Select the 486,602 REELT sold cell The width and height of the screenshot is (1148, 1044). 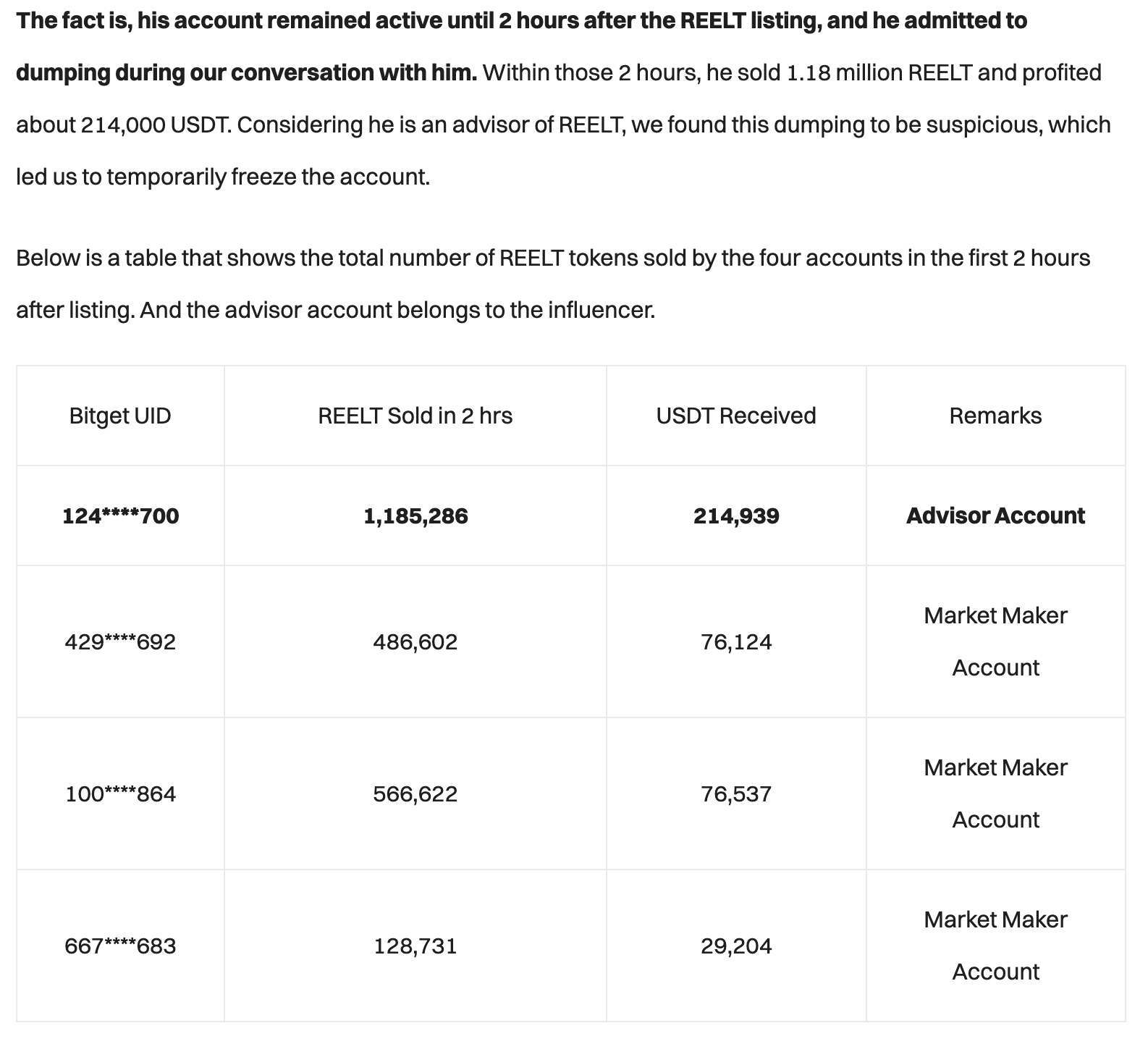click(x=415, y=641)
